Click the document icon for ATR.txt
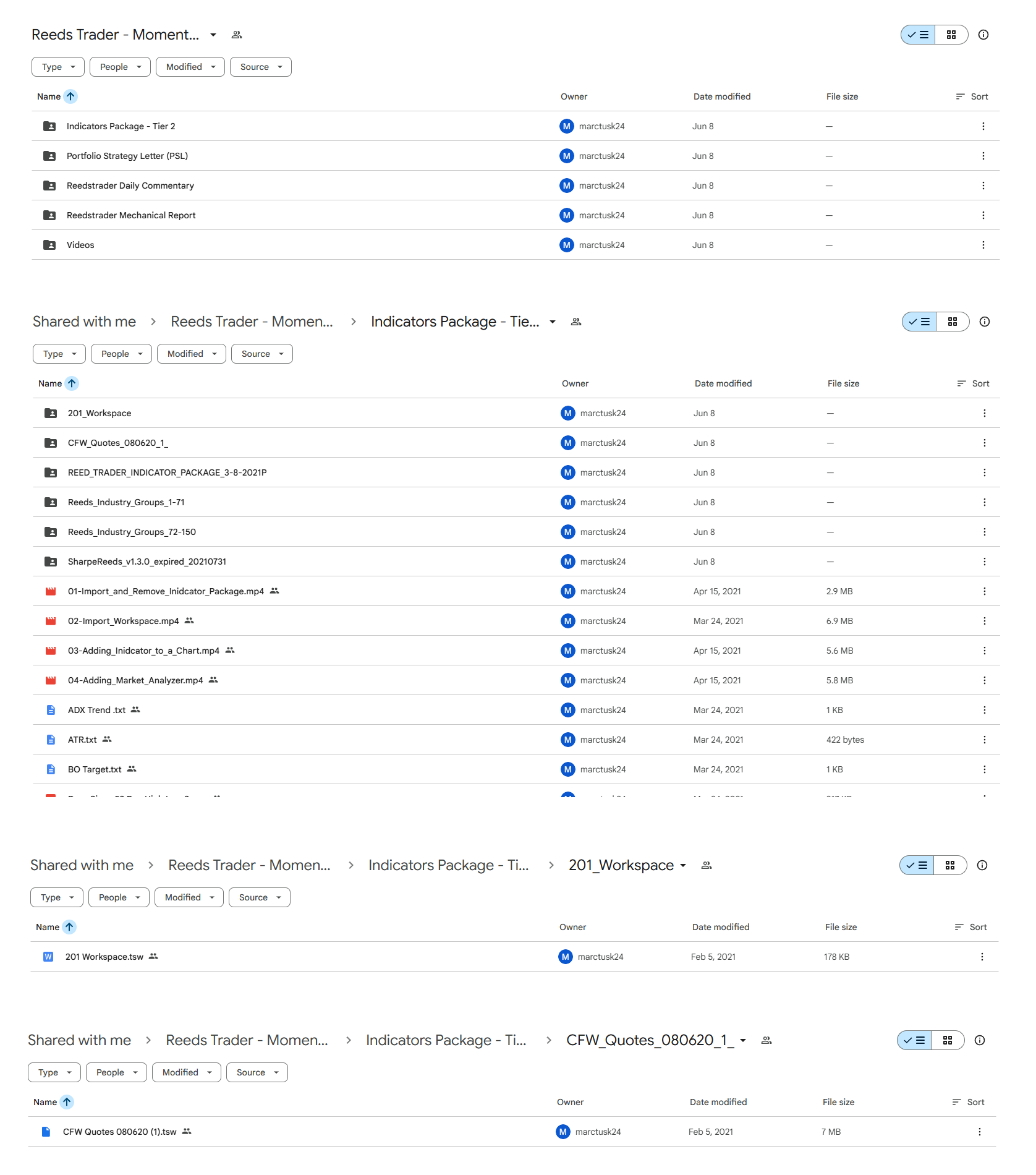Image resolution: width=1036 pixels, height=1175 pixels. [x=51, y=740]
